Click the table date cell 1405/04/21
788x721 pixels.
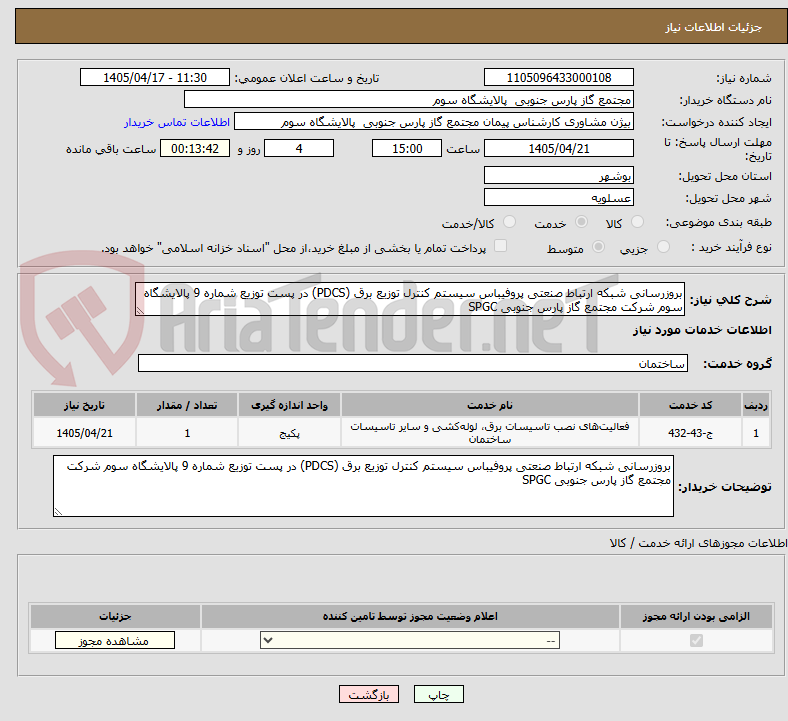coord(84,433)
